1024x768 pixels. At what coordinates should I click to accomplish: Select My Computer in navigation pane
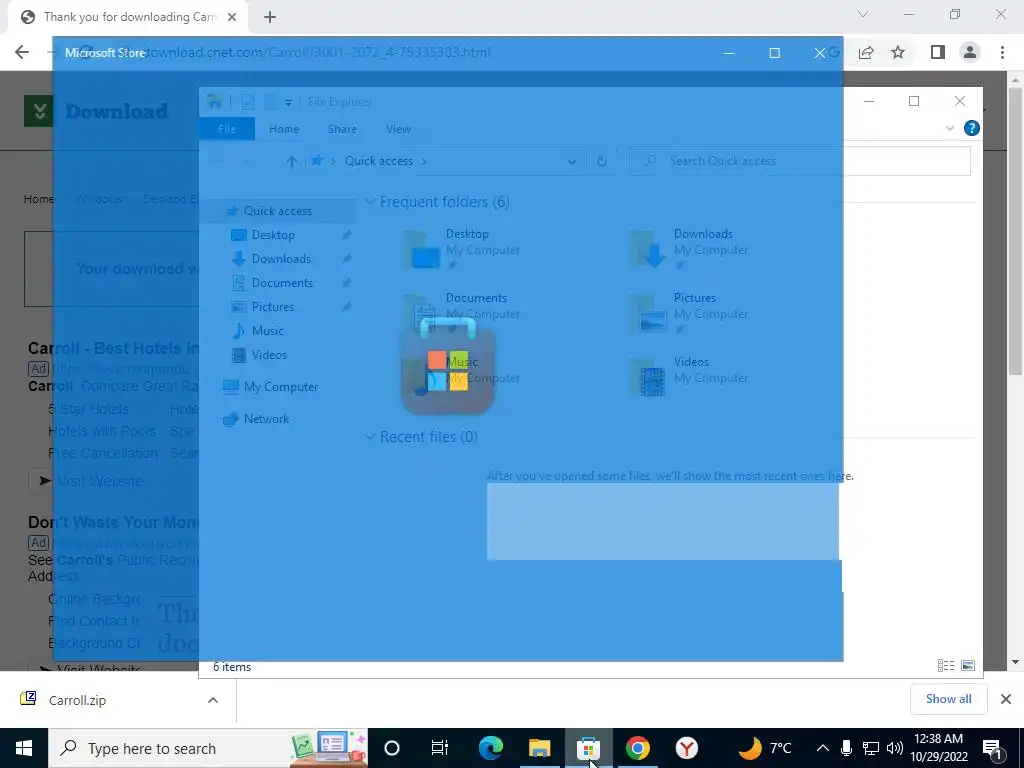coord(281,387)
